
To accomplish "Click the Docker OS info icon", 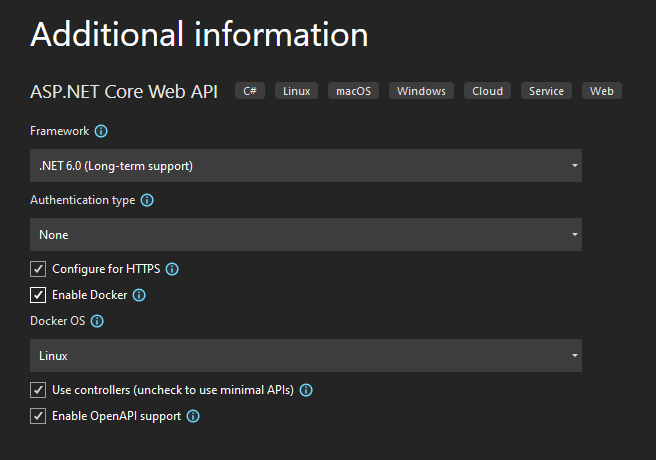I will pos(97,321).
